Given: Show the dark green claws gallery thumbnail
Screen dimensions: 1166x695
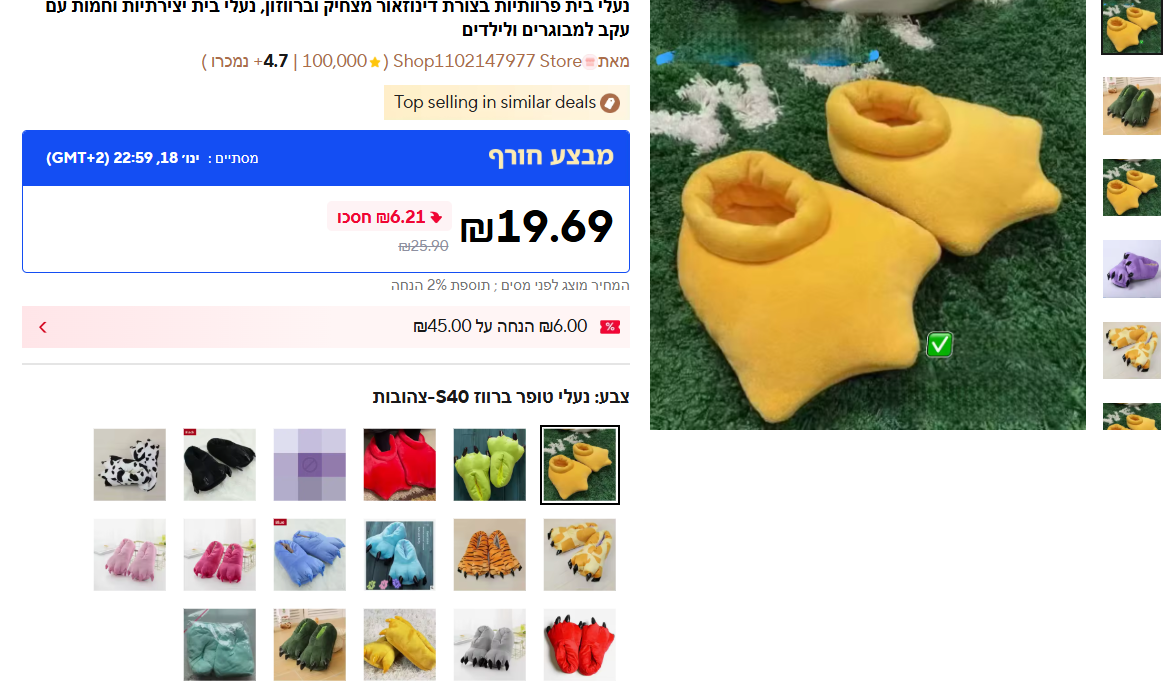Looking at the screenshot, I should pos(1131,106).
